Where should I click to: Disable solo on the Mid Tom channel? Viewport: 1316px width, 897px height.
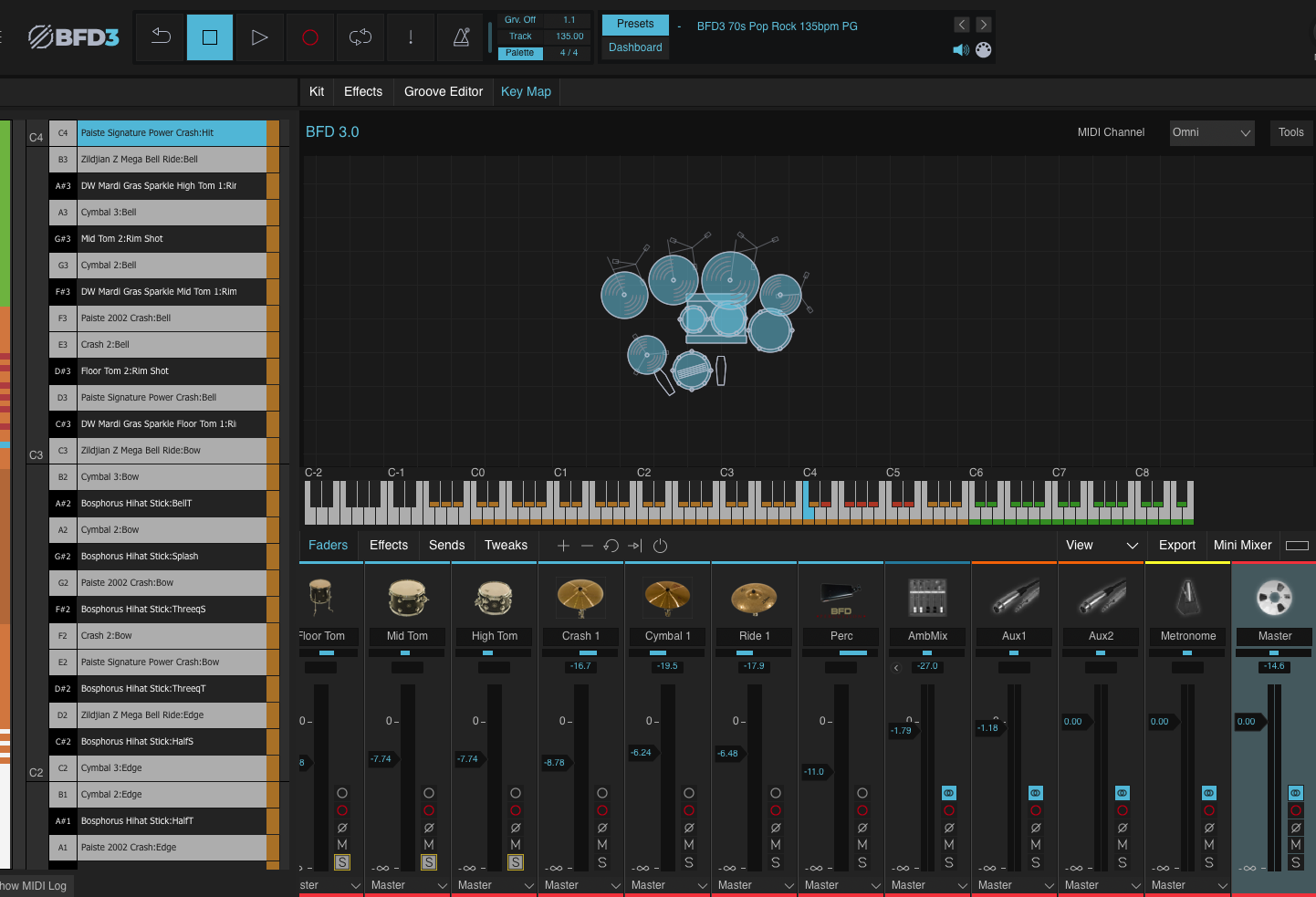click(x=429, y=862)
